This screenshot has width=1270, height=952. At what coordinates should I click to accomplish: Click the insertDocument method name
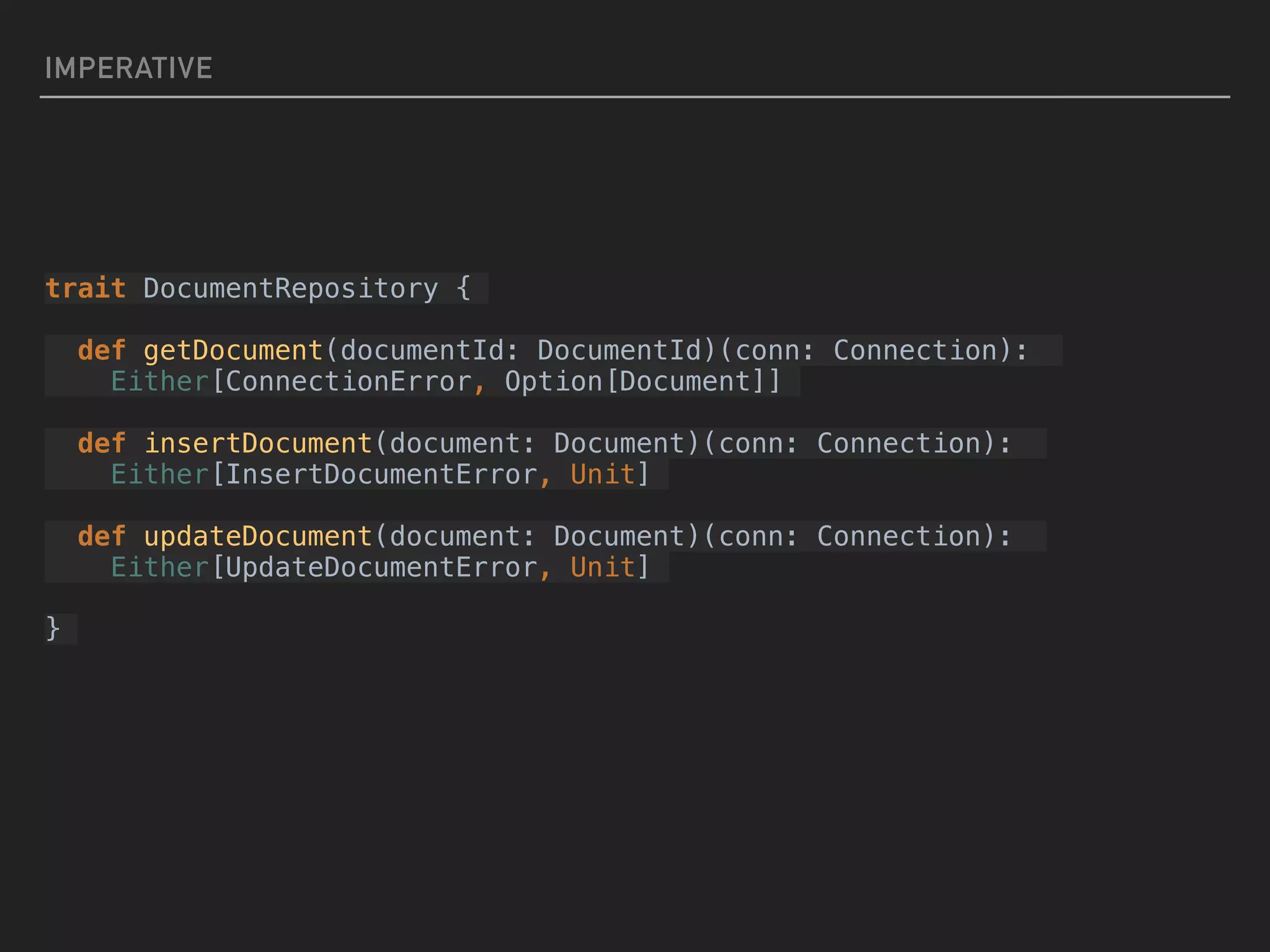258,443
